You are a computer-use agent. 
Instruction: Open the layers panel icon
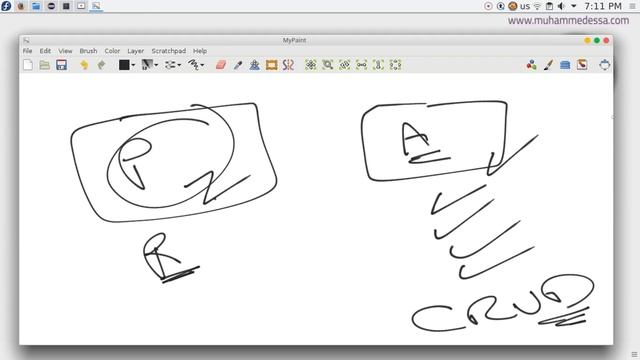point(565,65)
